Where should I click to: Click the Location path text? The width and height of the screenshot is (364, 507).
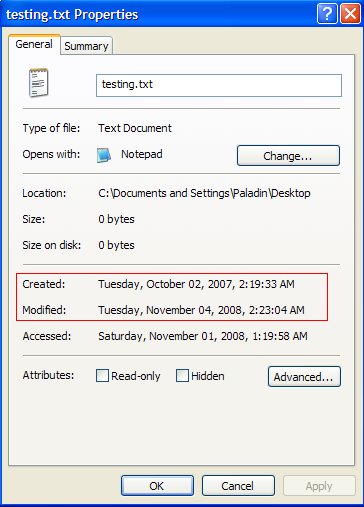204,193
